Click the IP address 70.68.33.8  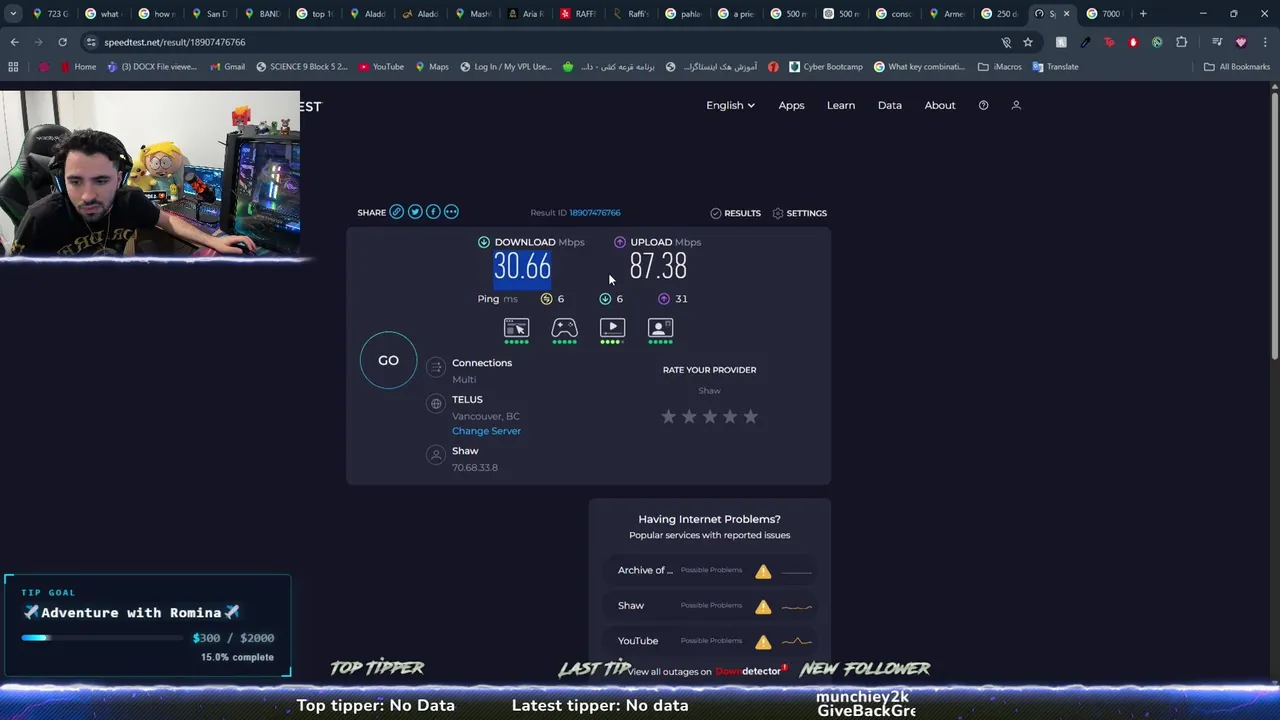point(474,468)
